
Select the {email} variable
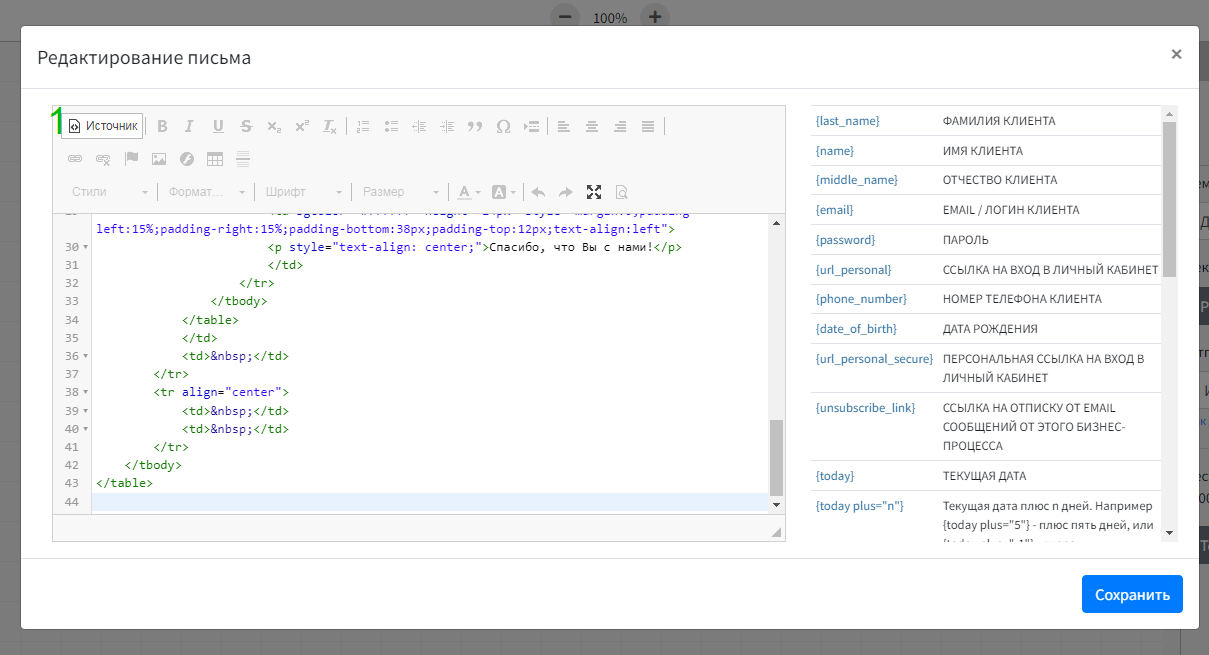click(835, 210)
